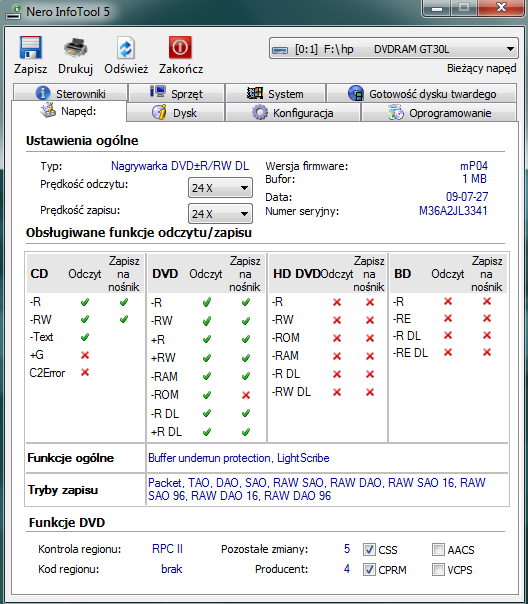
Task: Click the BD -R read red X
Action: (x=448, y=301)
